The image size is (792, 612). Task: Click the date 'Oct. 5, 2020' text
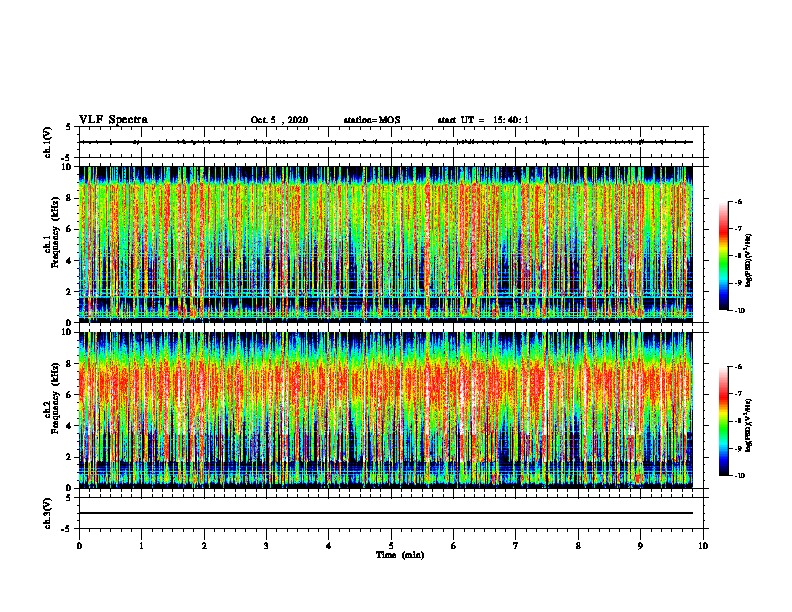pos(279,120)
